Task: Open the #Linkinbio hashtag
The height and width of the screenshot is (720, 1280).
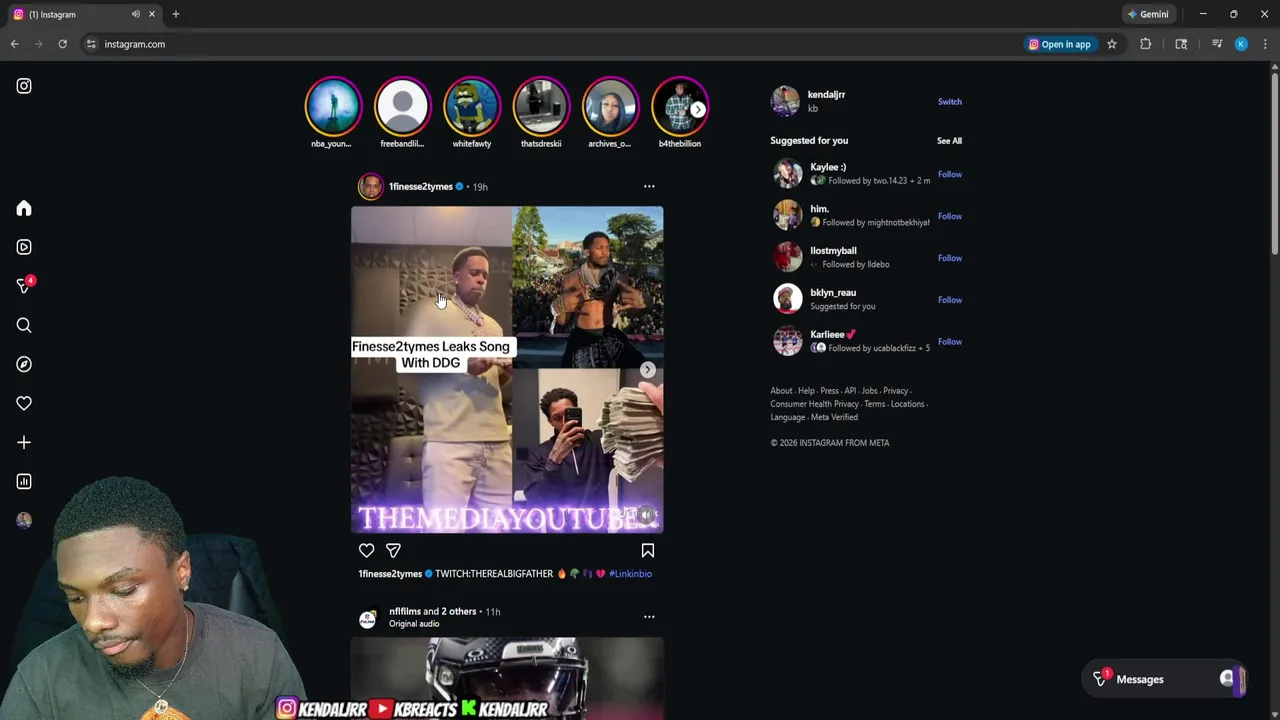Action: click(630, 574)
